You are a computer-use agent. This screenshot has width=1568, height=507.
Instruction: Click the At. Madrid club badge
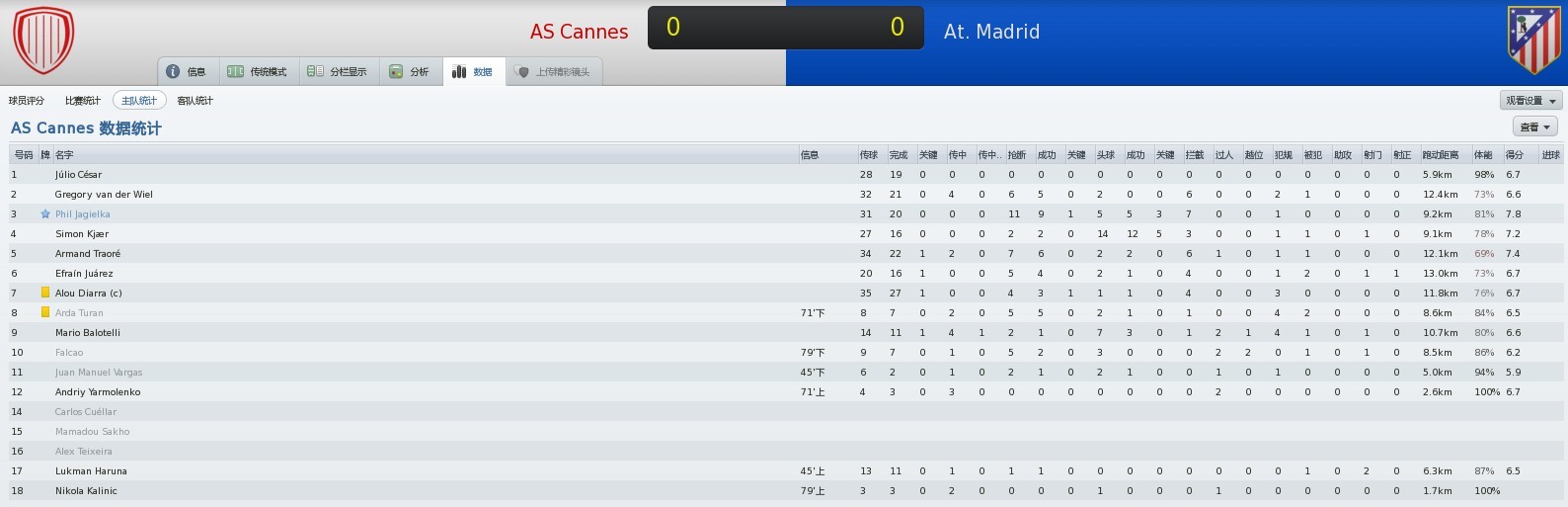click(1533, 41)
